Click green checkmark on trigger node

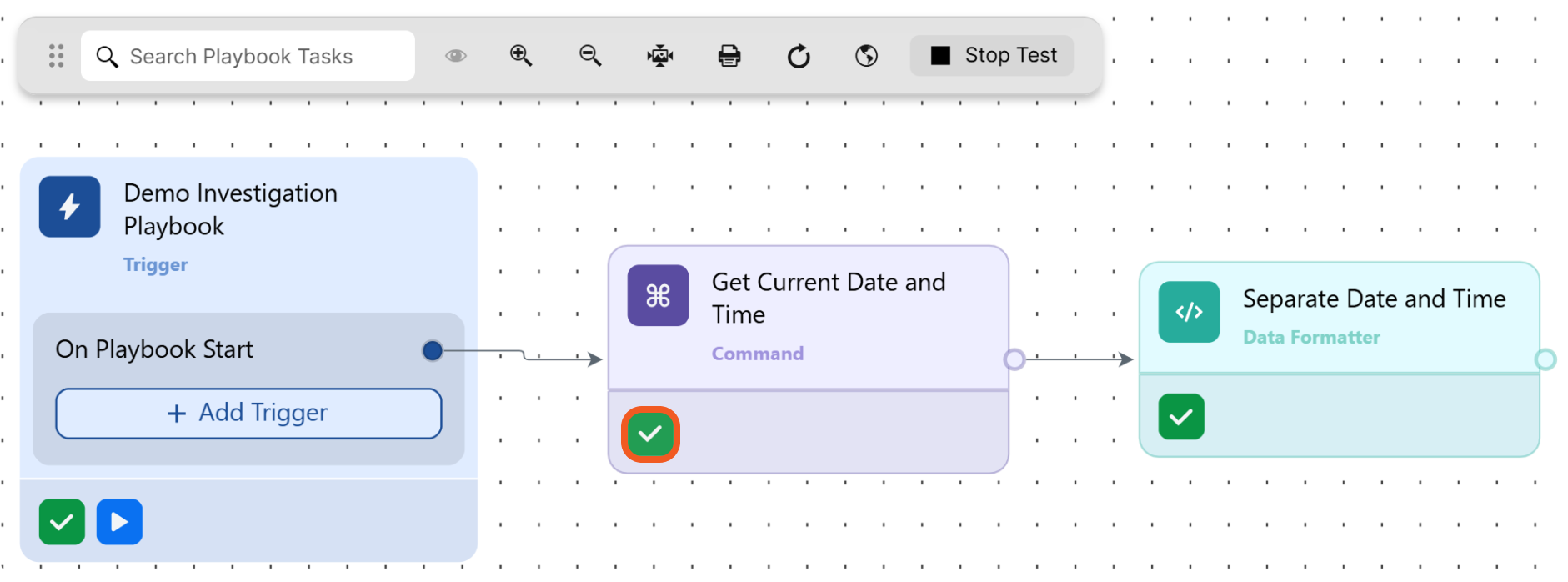(62, 522)
